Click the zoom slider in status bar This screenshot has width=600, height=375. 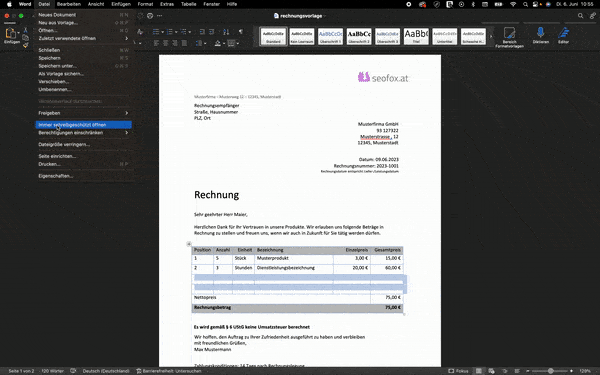point(551,371)
